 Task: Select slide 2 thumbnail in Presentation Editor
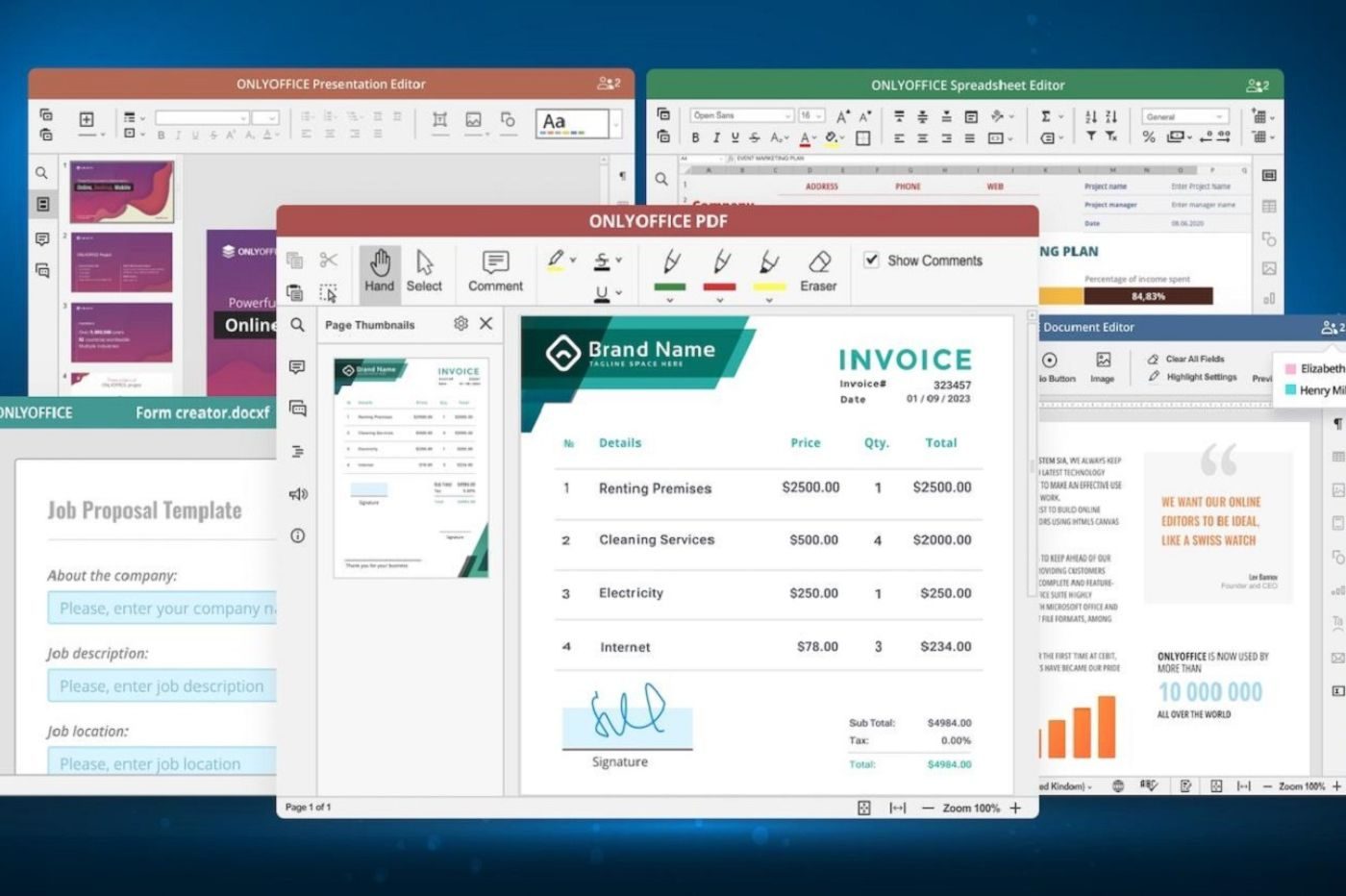coord(122,262)
